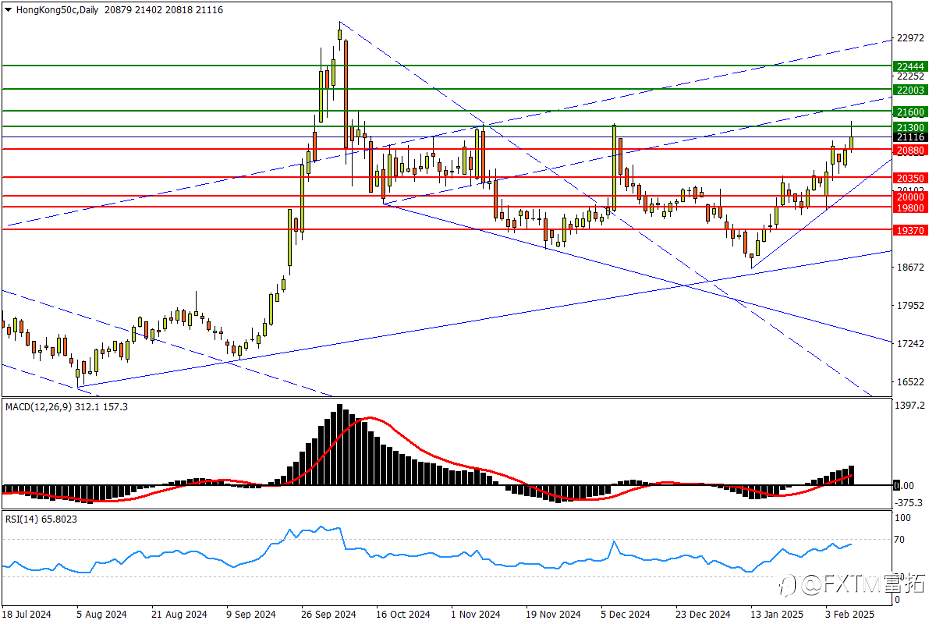
Task: Click the FXTM watermark logo
Action: (x=852, y=584)
